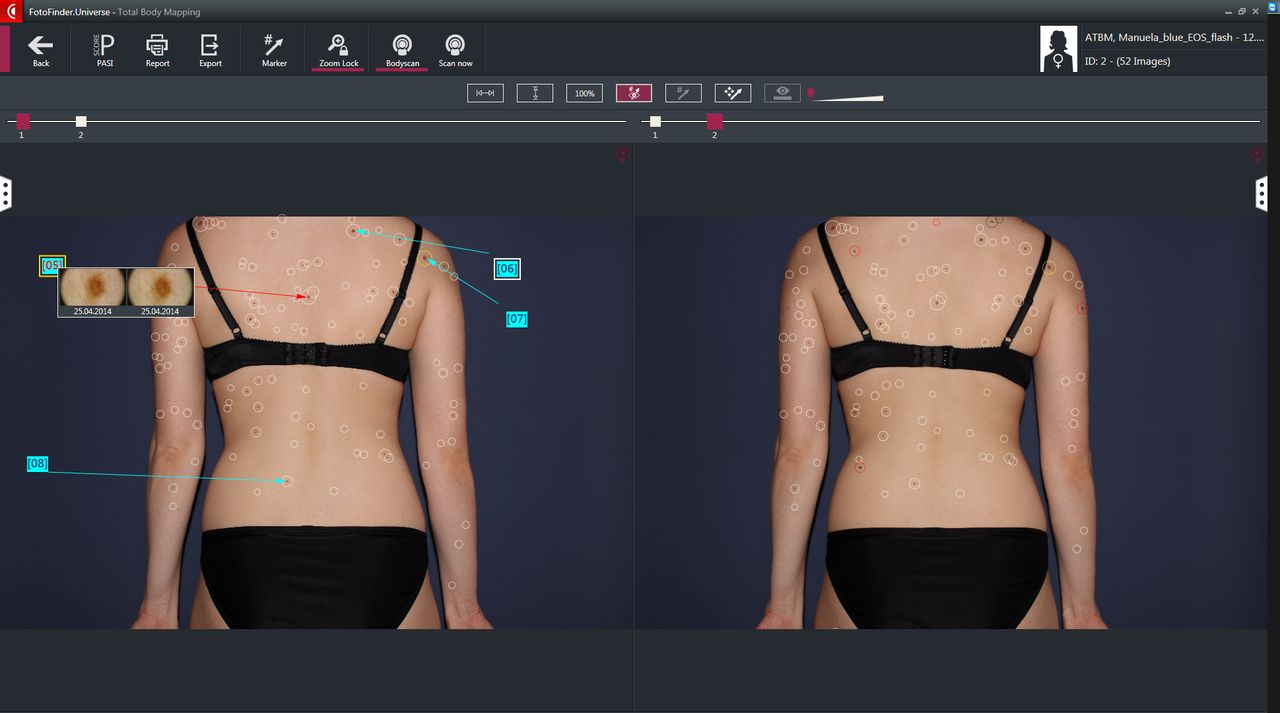Toggle the greyed-out eye overlay button
Screen dimensions: 1280x713
[782, 93]
